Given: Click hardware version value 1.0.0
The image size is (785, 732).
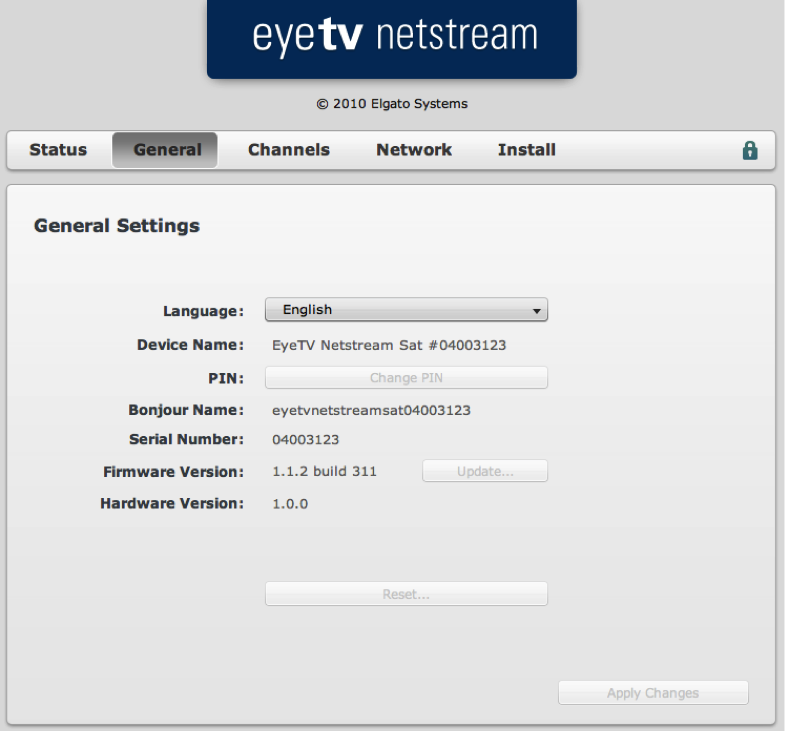Looking at the screenshot, I should click(x=290, y=504).
